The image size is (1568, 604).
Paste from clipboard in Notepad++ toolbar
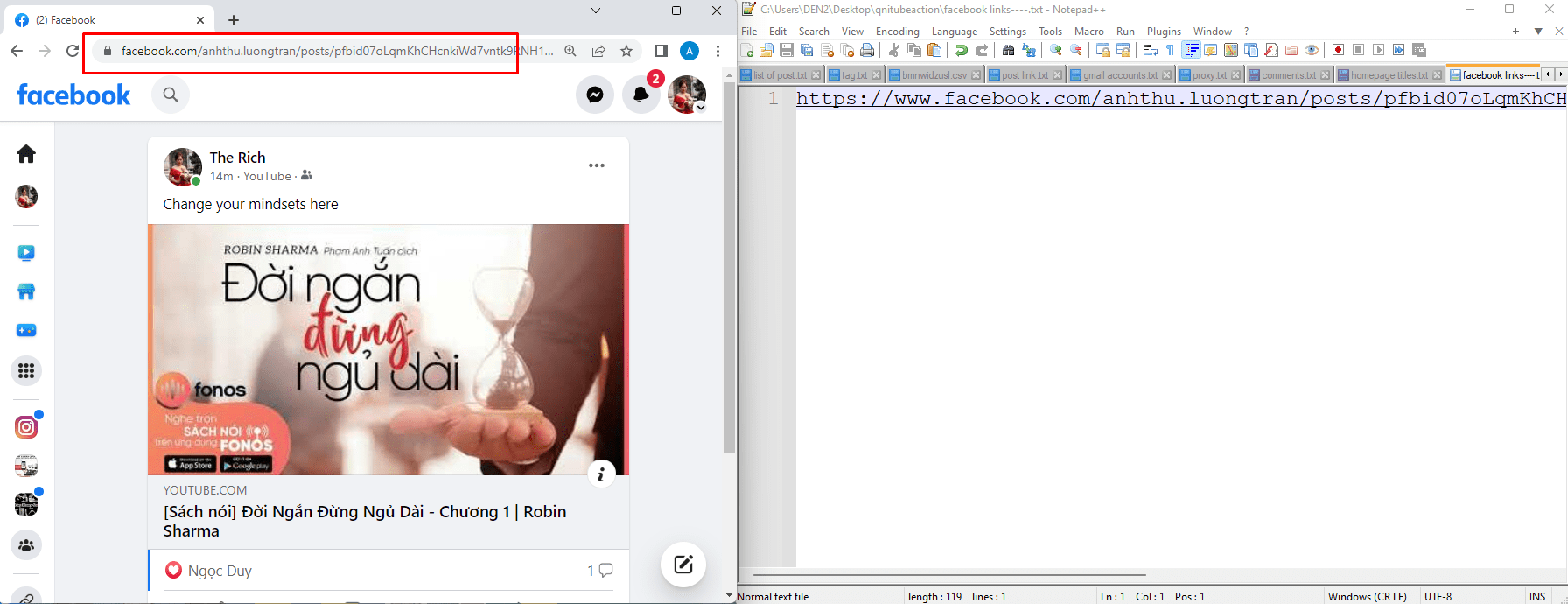(x=934, y=50)
